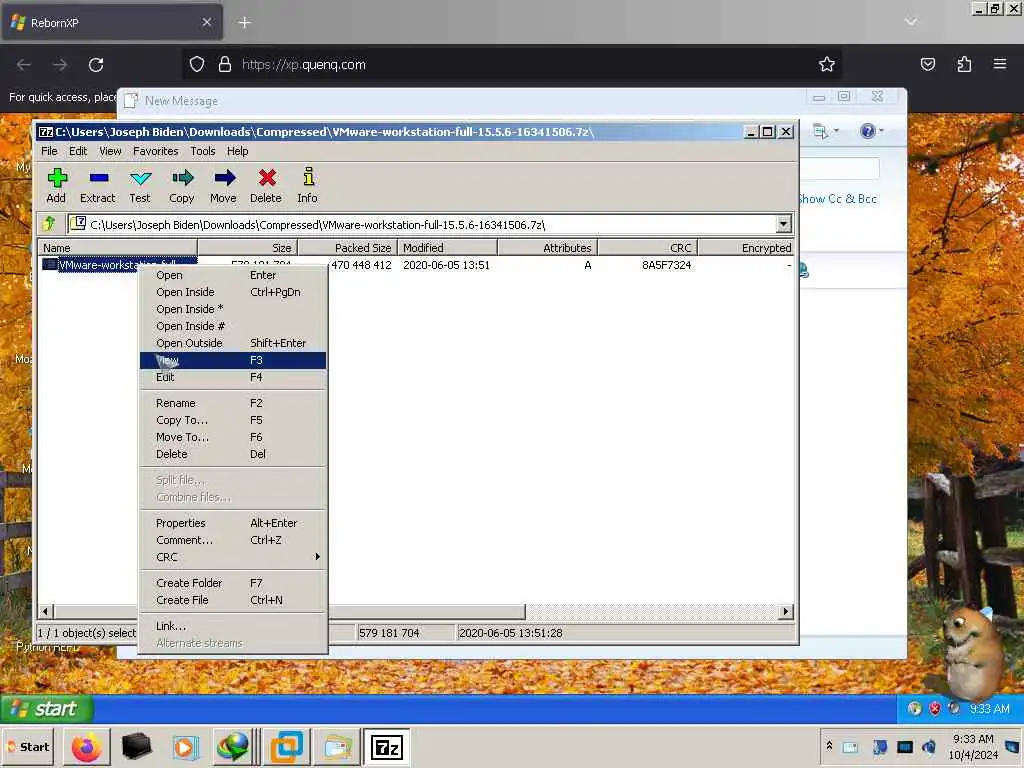Expand the CRC submenu
This screenshot has height=768, width=1024.
pos(232,557)
